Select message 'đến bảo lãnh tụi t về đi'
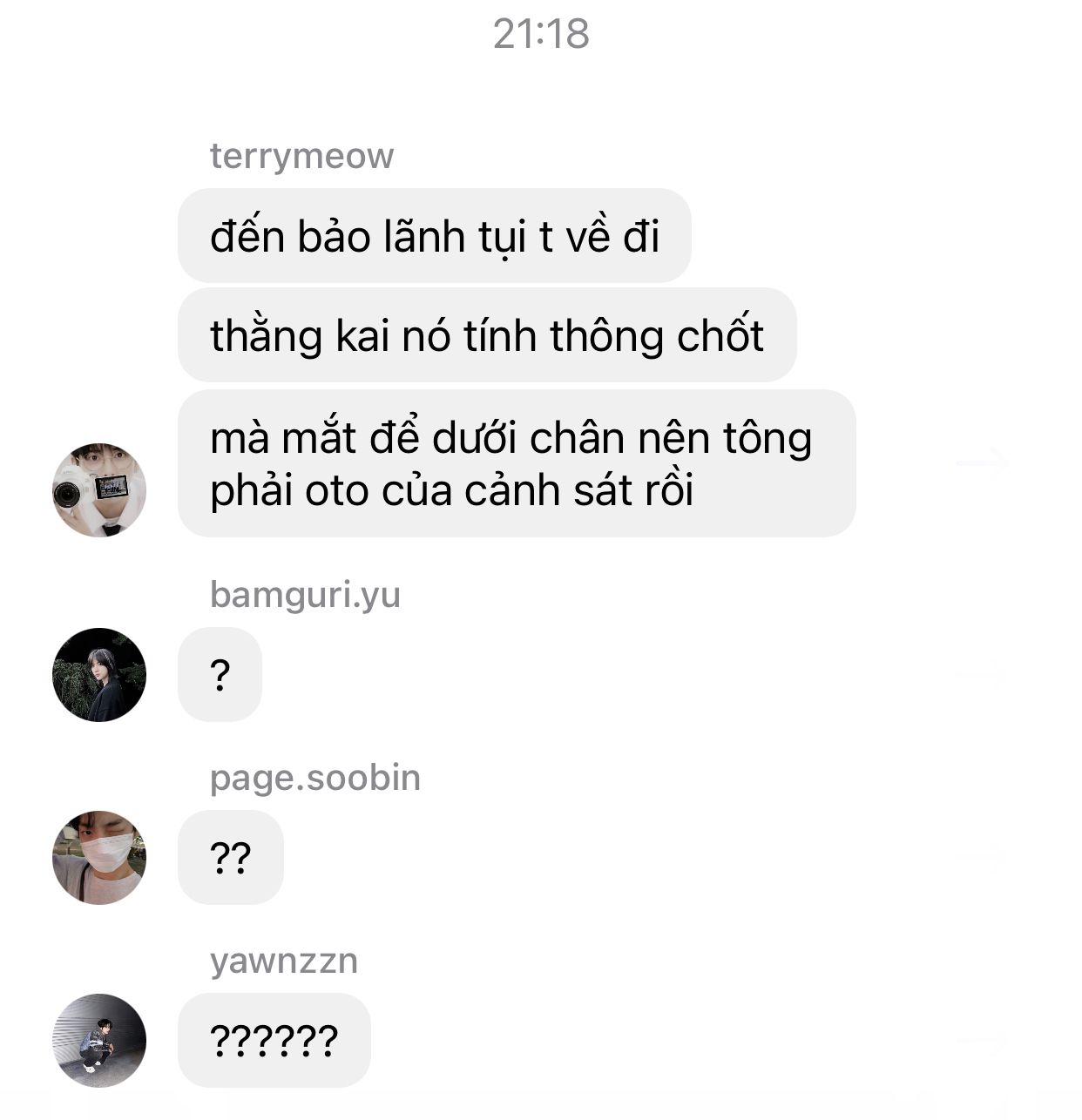 [x=434, y=236]
